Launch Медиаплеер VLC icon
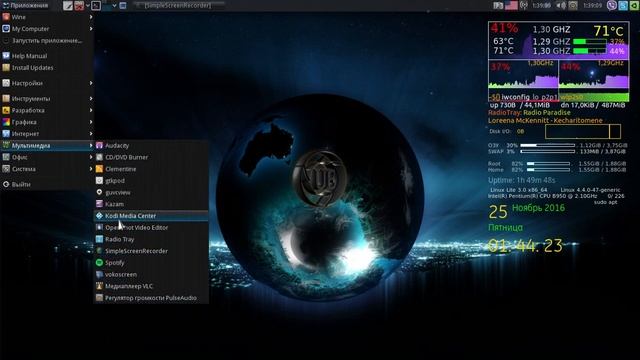Image resolution: width=640 pixels, height=360 pixels. pyautogui.click(x=99, y=286)
